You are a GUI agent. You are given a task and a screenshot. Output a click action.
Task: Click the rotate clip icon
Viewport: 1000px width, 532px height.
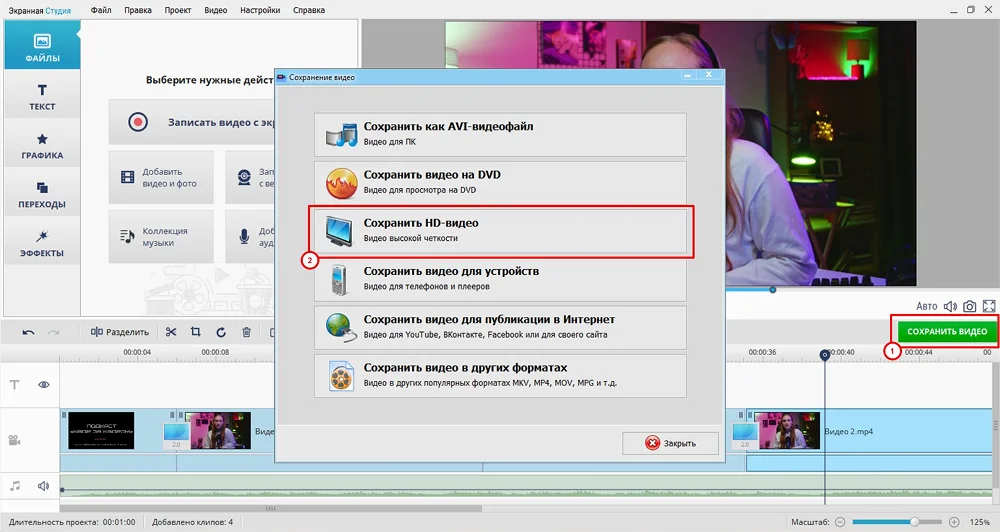[x=221, y=332]
